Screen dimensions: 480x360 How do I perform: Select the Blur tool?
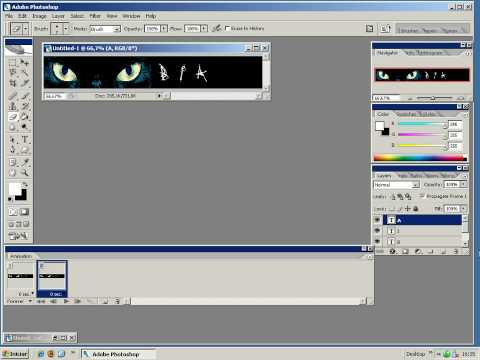coord(13,127)
